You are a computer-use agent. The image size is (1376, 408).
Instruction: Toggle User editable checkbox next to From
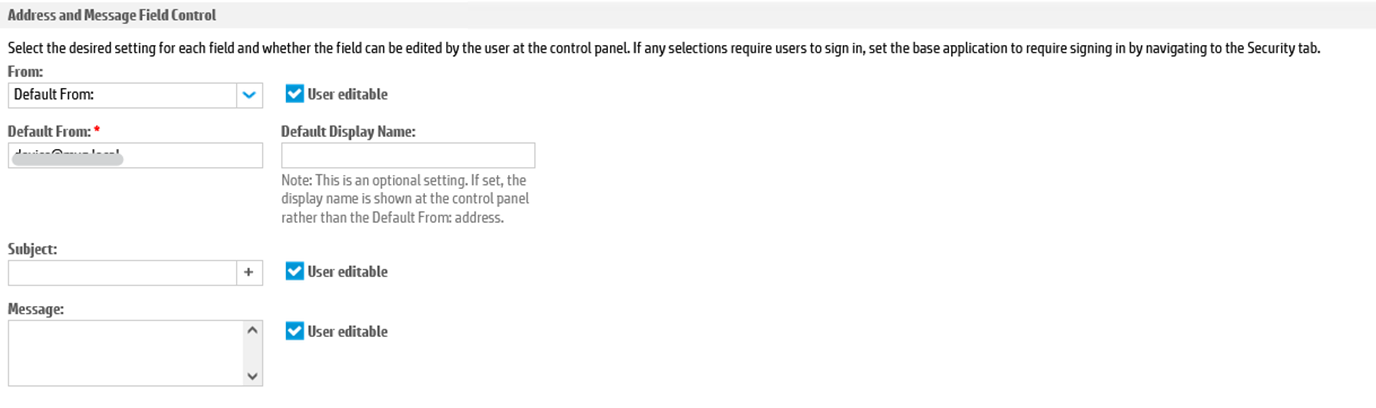[294, 94]
